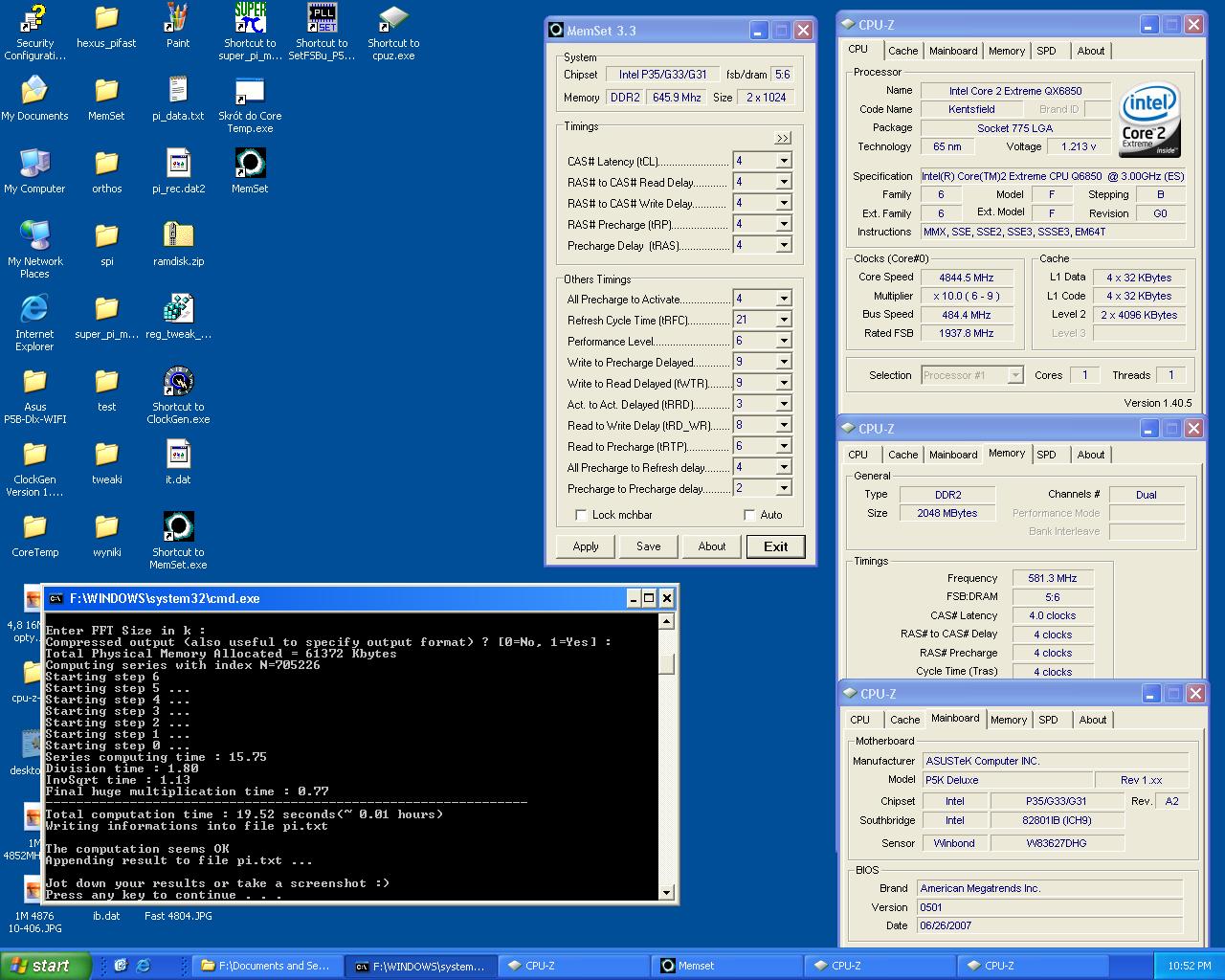The width and height of the screenshot is (1225, 980).
Task: Select Memory tab in bottom CPU-Z window
Action: [1008, 720]
